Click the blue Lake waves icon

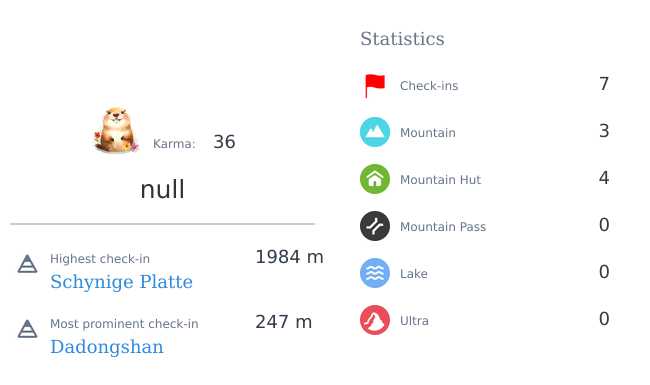pyautogui.click(x=375, y=273)
